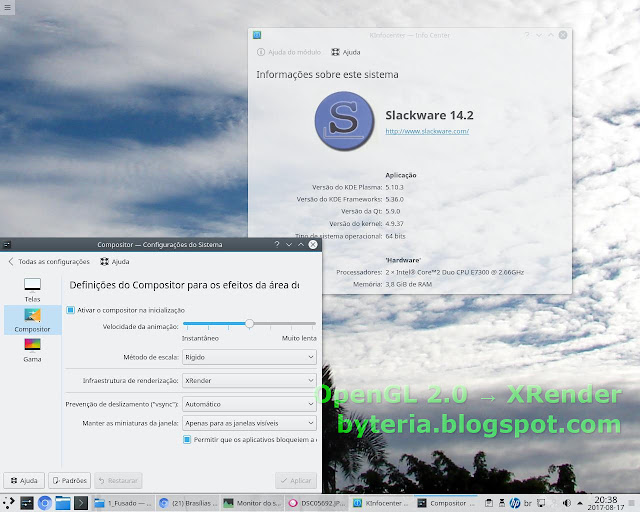The height and width of the screenshot is (512, 640).
Task: Click the kernel version value 4.9.37
Action: click(394, 224)
